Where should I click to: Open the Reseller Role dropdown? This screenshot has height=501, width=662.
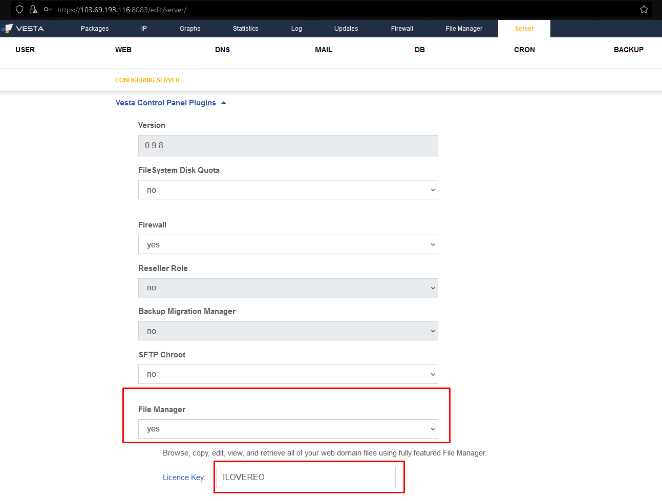(x=288, y=288)
